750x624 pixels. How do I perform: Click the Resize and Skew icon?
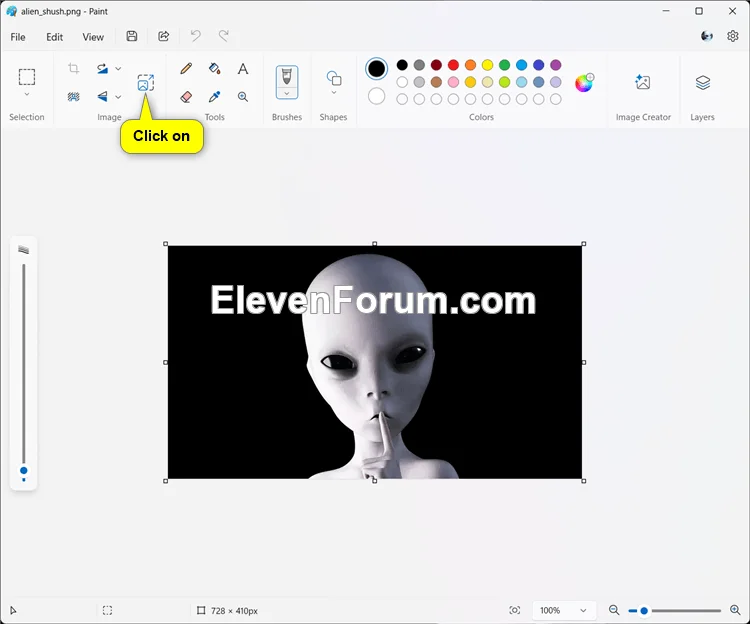click(145, 83)
